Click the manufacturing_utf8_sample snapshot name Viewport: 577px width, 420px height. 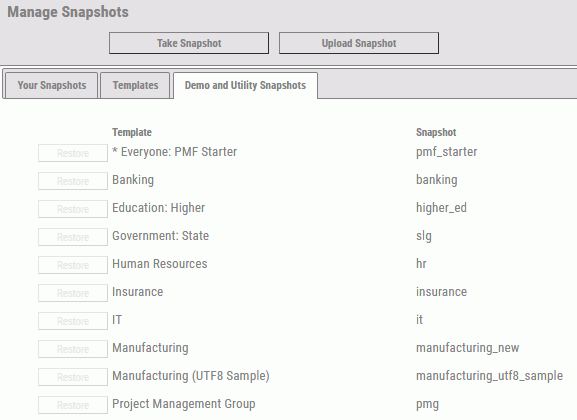(x=489, y=376)
